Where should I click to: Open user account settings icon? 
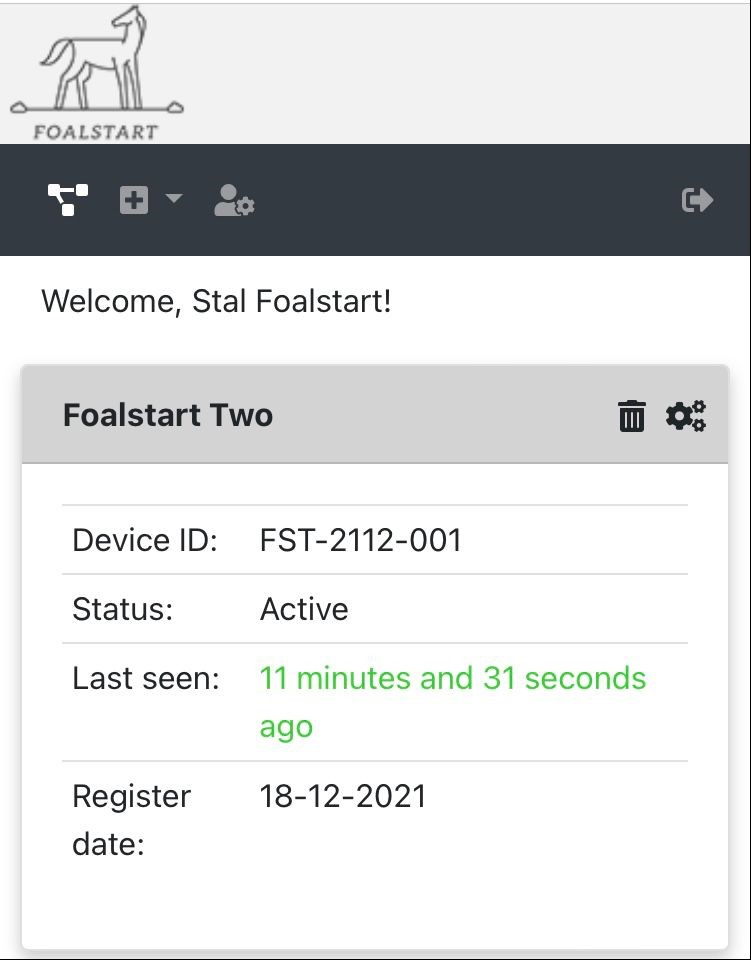tap(234, 200)
